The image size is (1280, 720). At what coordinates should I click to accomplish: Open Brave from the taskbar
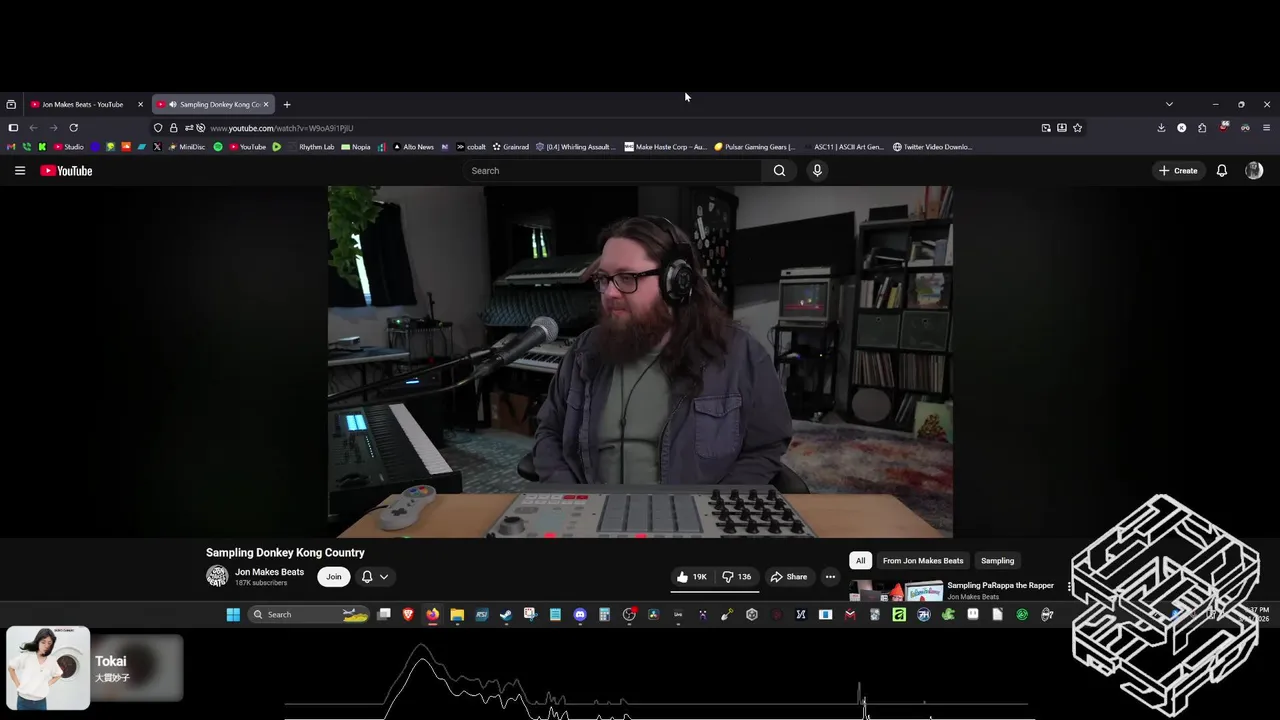click(408, 615)
